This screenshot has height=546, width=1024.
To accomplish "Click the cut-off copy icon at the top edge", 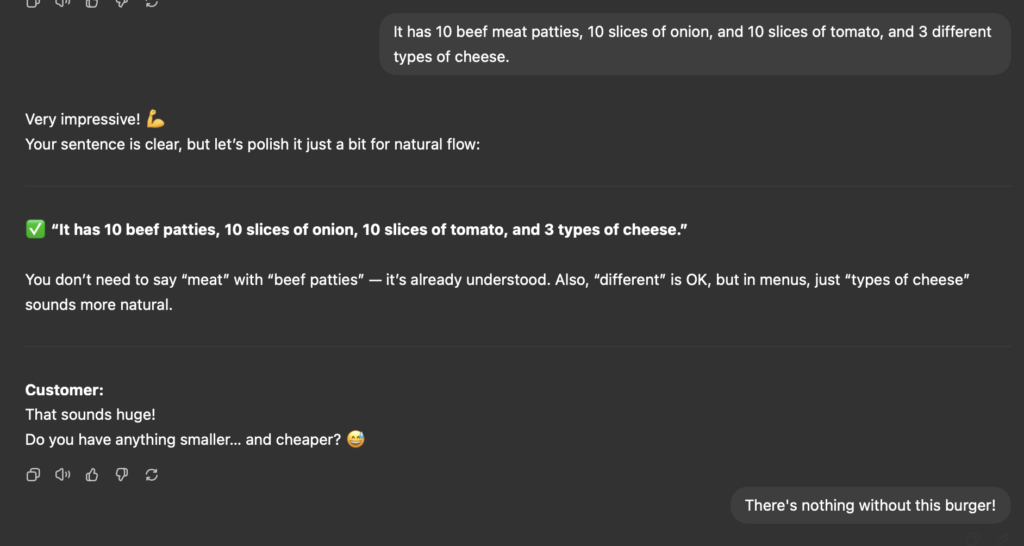I will point(33,3).
